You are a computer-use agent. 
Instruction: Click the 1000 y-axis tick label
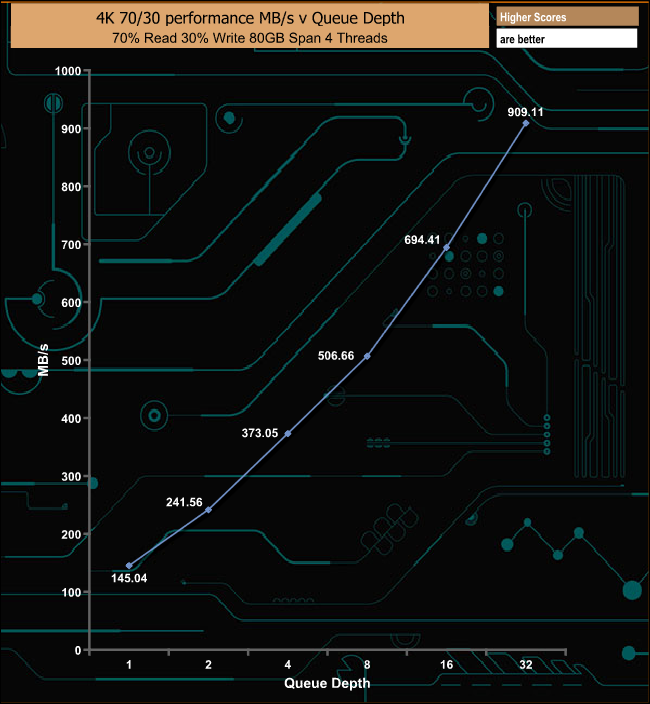click(68, 71)
